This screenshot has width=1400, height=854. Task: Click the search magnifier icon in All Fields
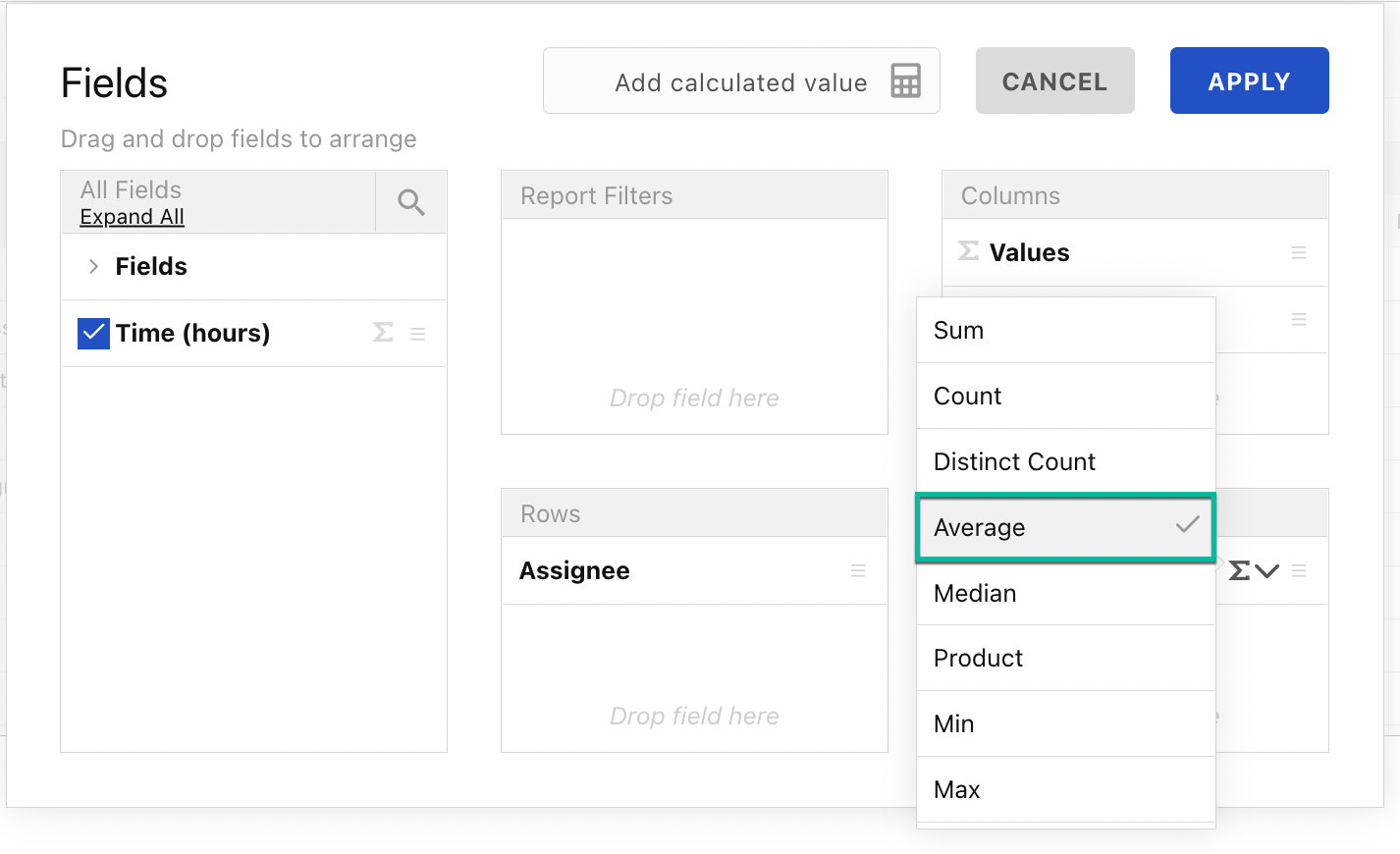[411, 202]
